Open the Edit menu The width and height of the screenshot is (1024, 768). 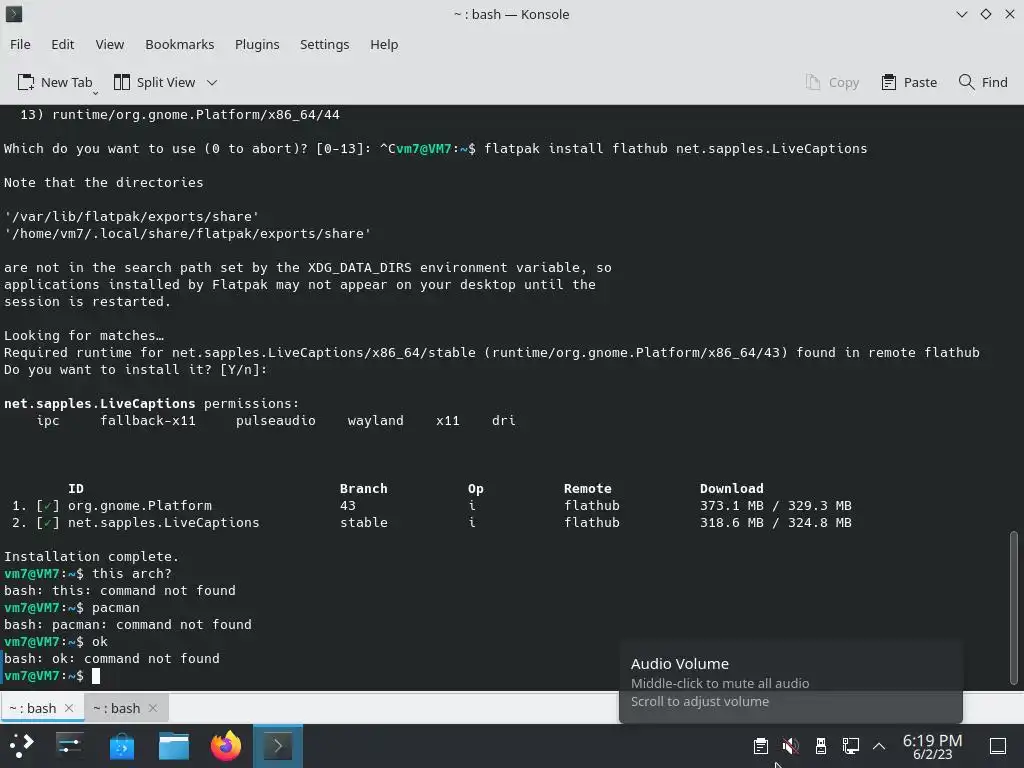click(63, 44)
